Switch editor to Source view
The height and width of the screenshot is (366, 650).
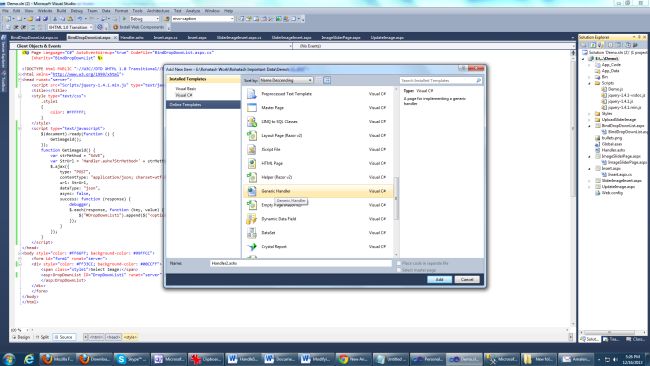64,337
